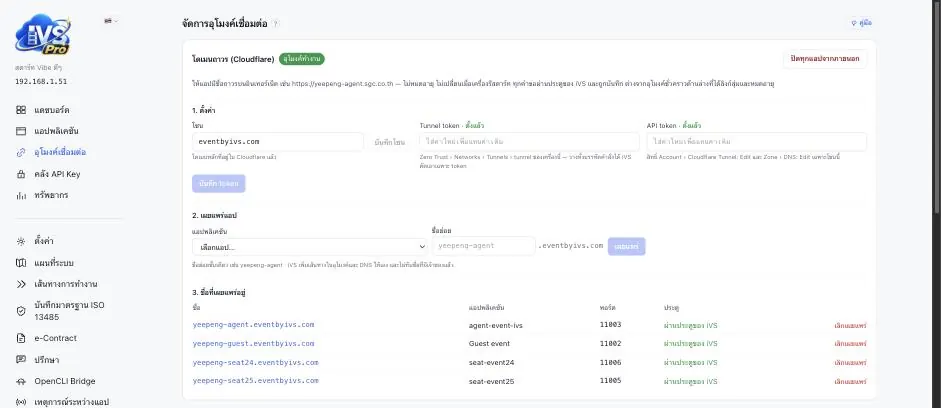This screenshot has width=941, height=408.
Task: Focus the API token input field
Action: [757, 142]
